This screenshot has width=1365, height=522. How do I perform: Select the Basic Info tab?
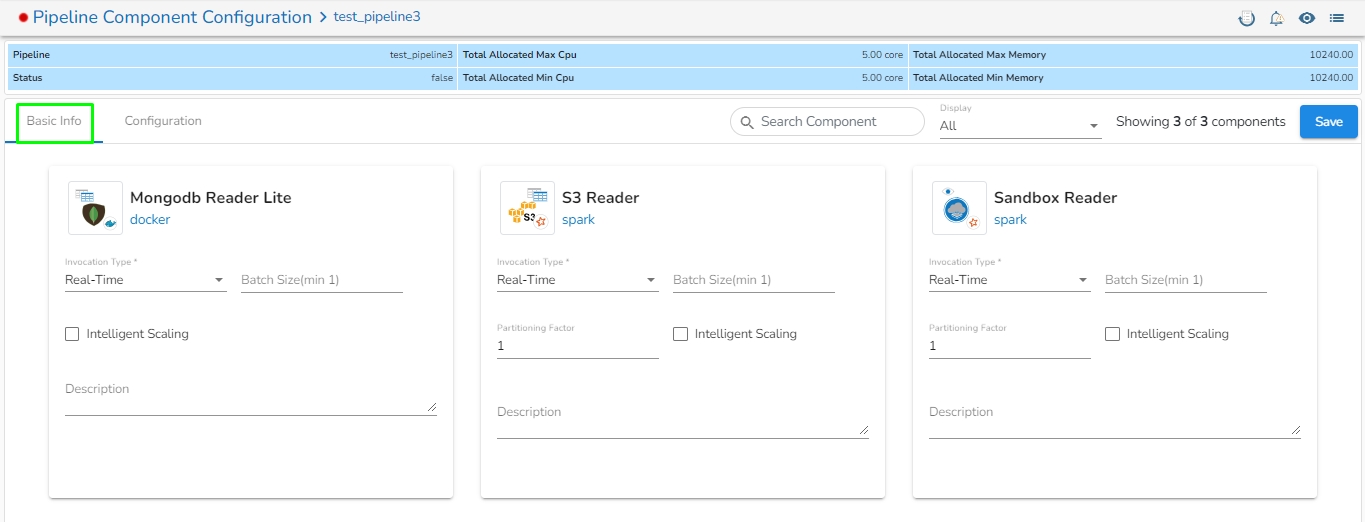[x=54, y=121]
